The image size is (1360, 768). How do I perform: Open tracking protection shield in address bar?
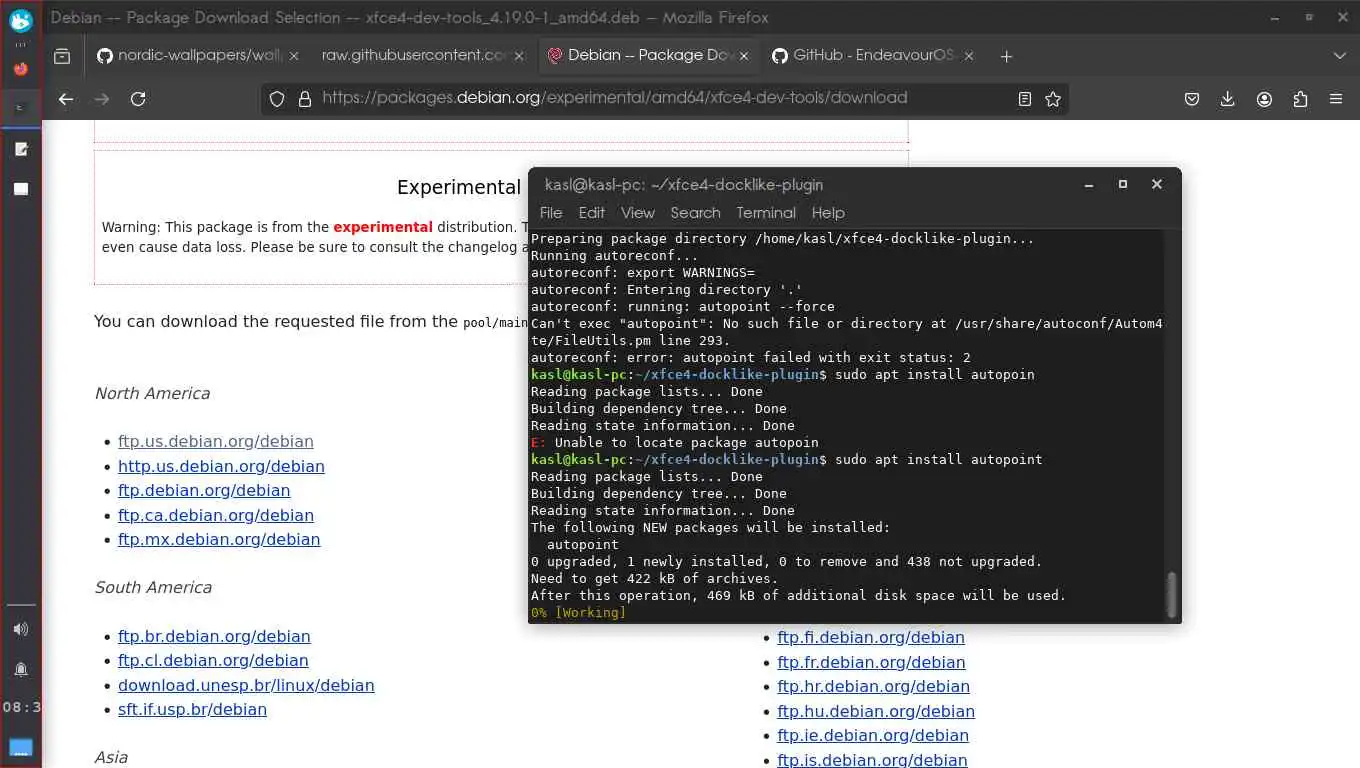click(x=278, y=99)
